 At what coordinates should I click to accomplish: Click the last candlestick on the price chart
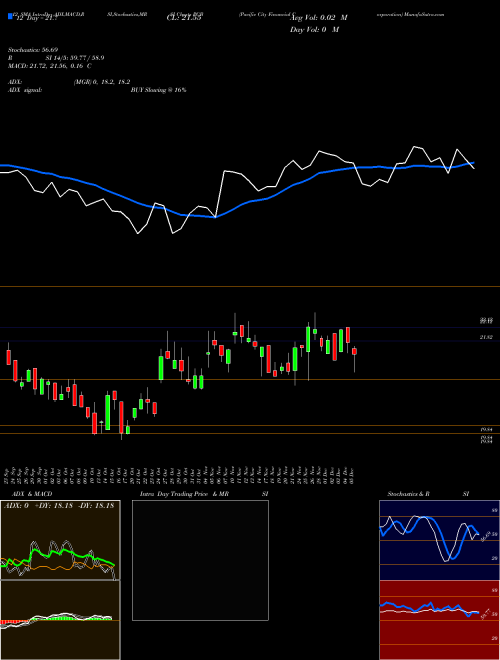[354, 351]
